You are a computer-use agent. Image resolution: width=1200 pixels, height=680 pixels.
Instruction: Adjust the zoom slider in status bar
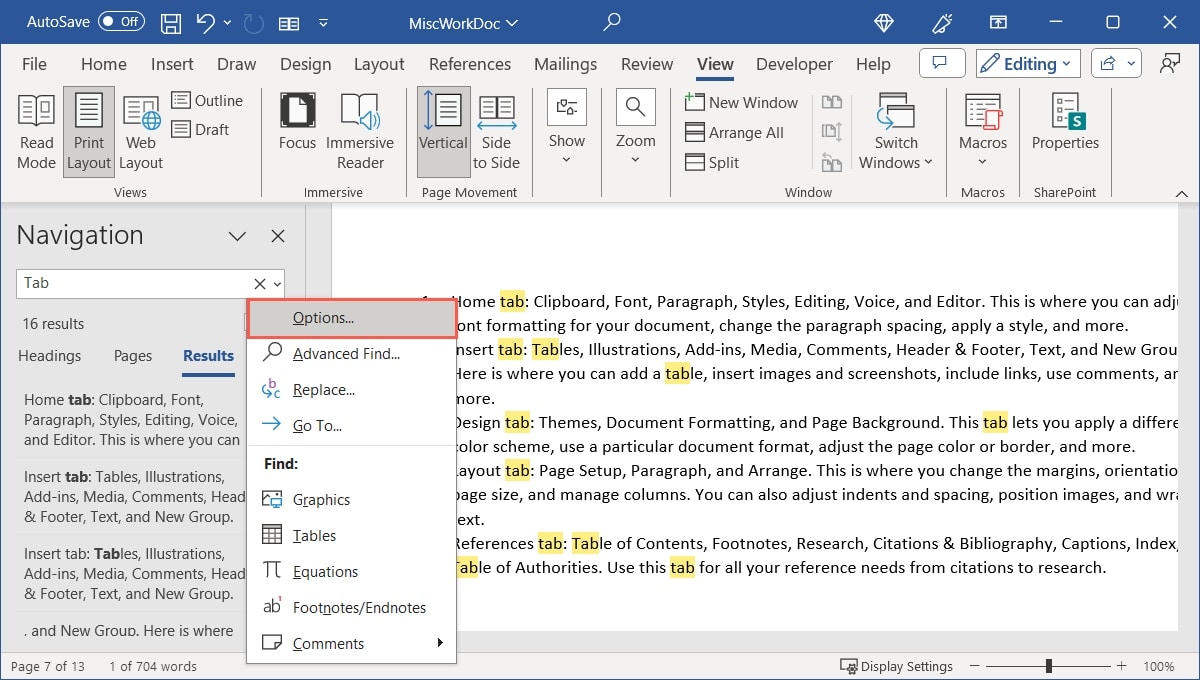pyautogui.click(x=1047, y=665)
